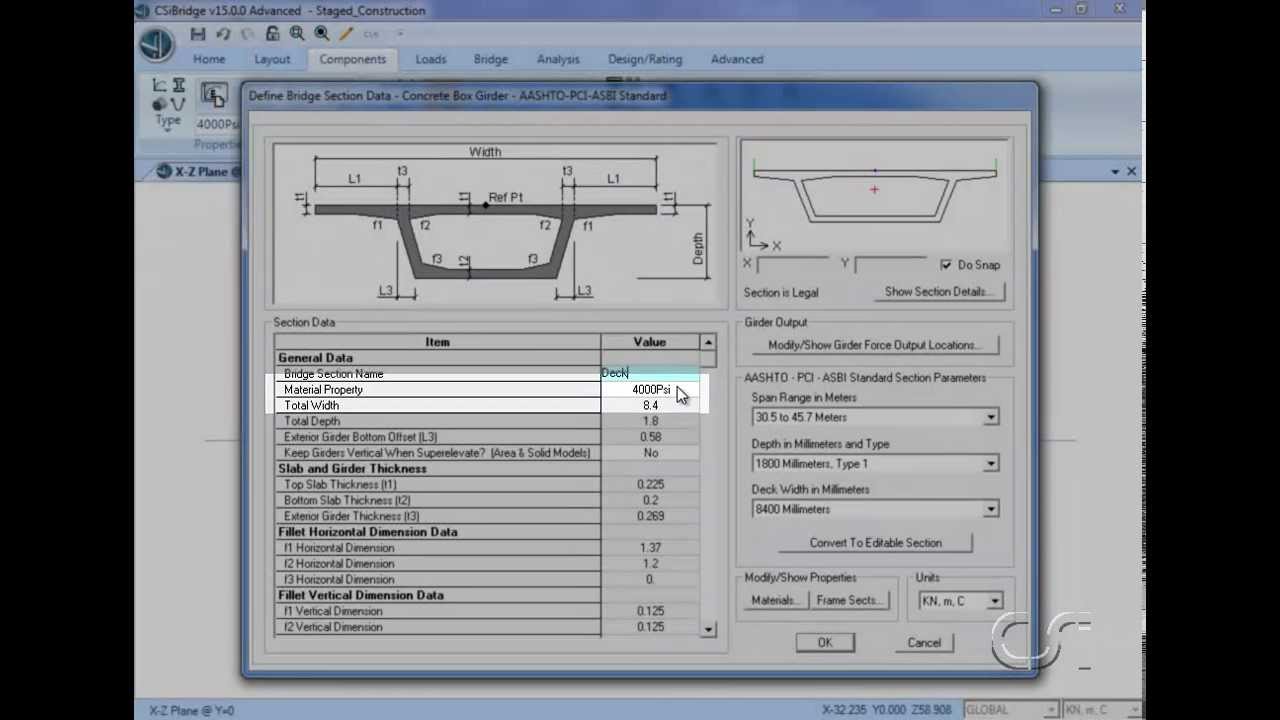Click the box girder section preview thumbnail
Image resolution: width=1280 pixels, height=720 pixels.
[875, 195]
